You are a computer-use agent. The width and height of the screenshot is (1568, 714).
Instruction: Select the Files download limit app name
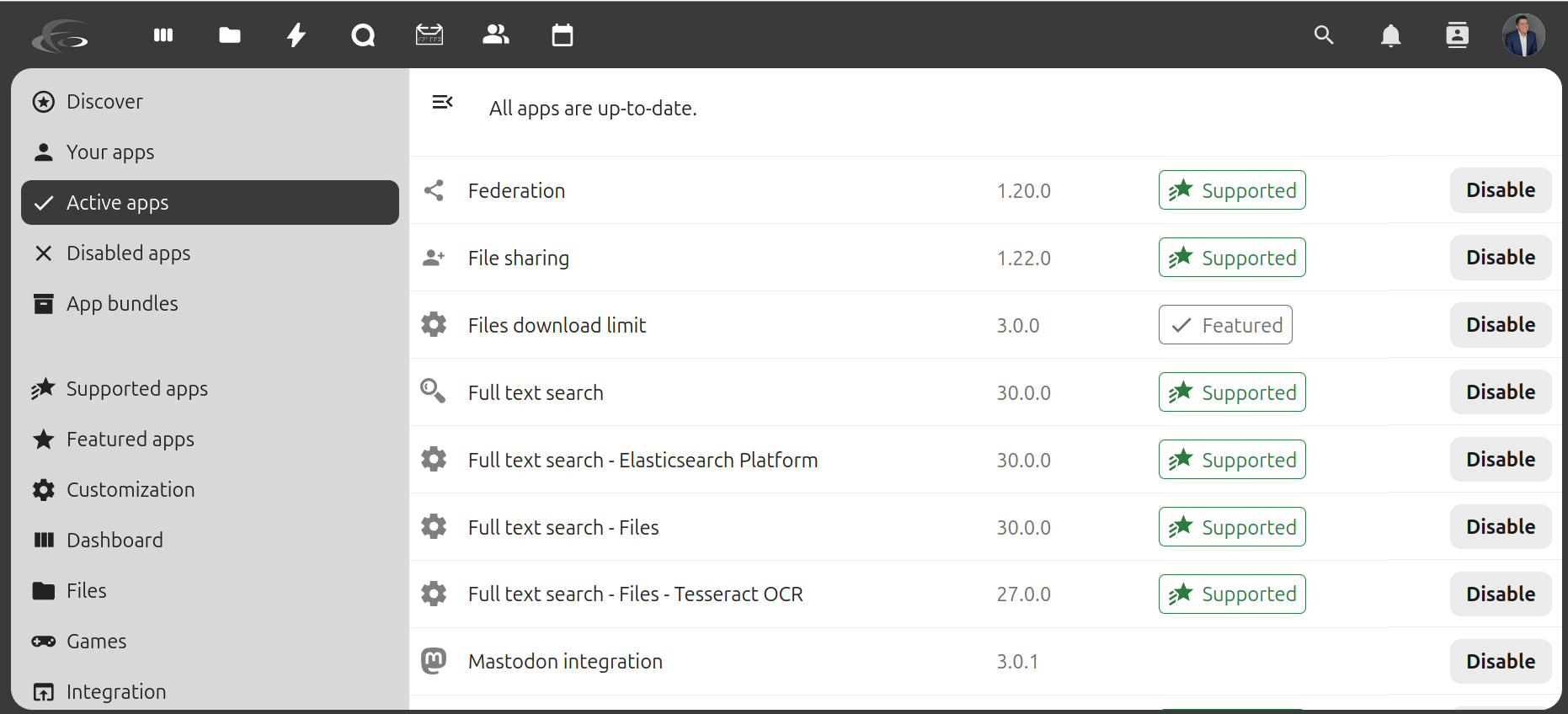tap(557, 325)
